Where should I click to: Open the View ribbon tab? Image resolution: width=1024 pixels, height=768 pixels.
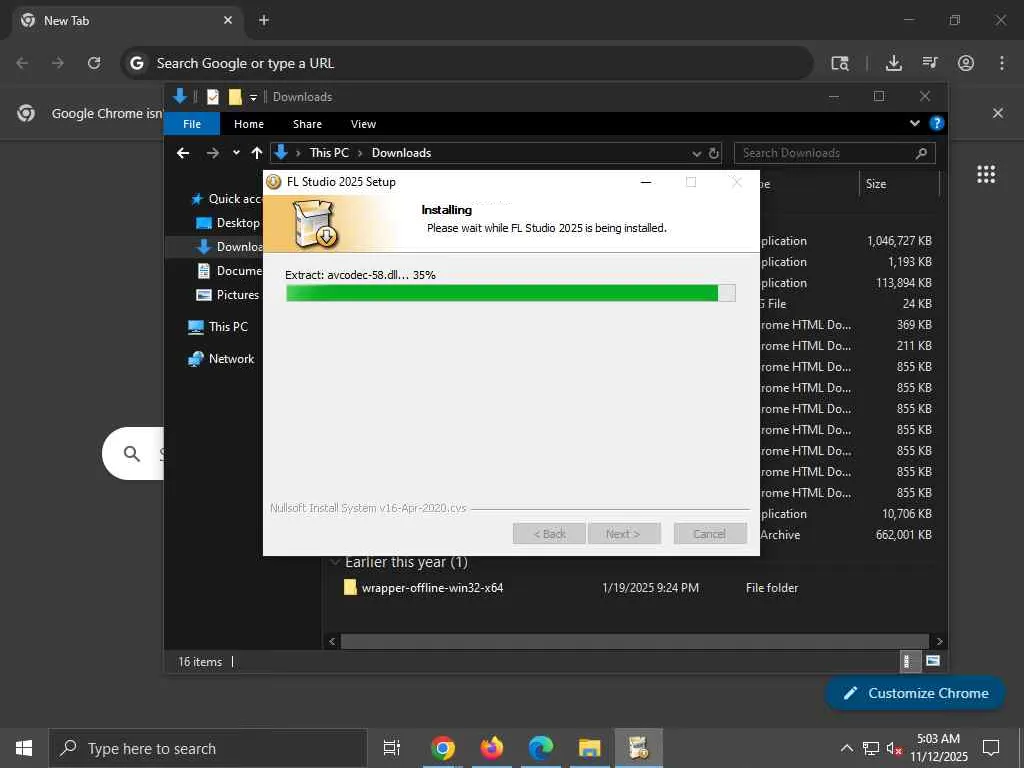pos(363,123)
